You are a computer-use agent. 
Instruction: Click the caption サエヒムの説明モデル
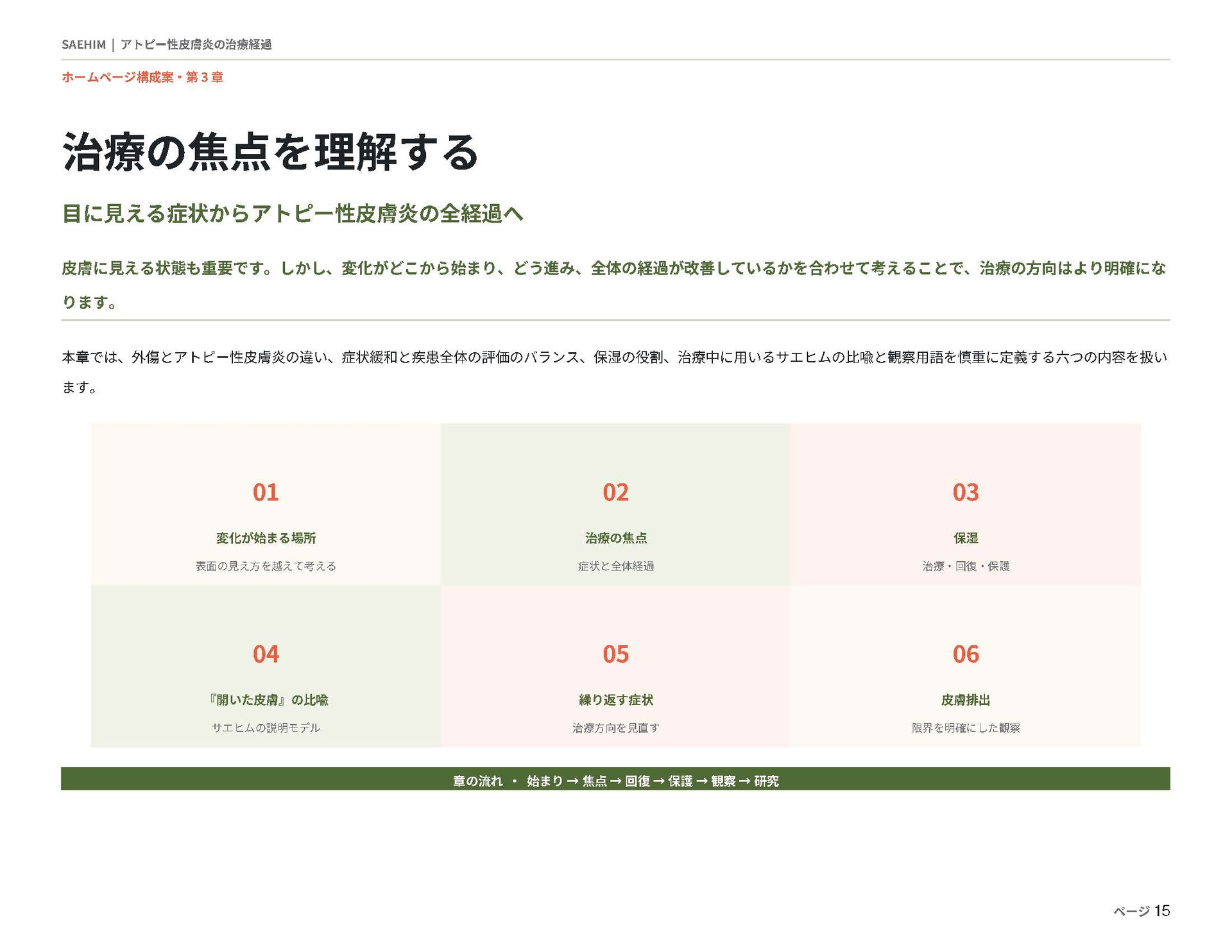click(266, 727)
